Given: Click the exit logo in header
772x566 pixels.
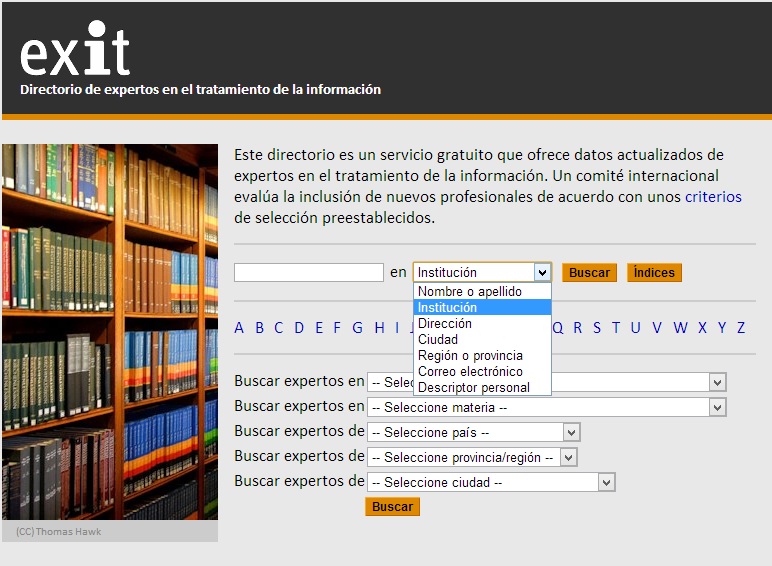Looking at the screenshot, I should (75, 51).
